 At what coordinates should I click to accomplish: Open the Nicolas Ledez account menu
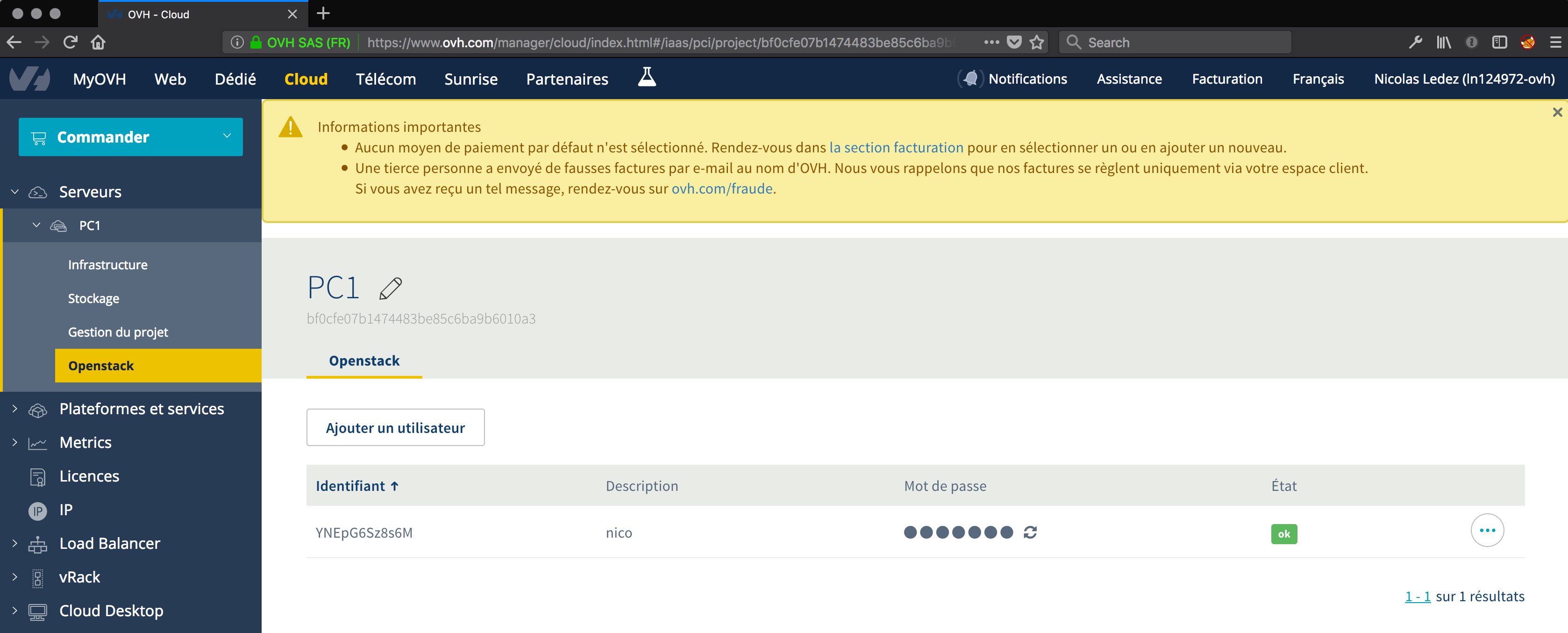(x=1464, y=79)
